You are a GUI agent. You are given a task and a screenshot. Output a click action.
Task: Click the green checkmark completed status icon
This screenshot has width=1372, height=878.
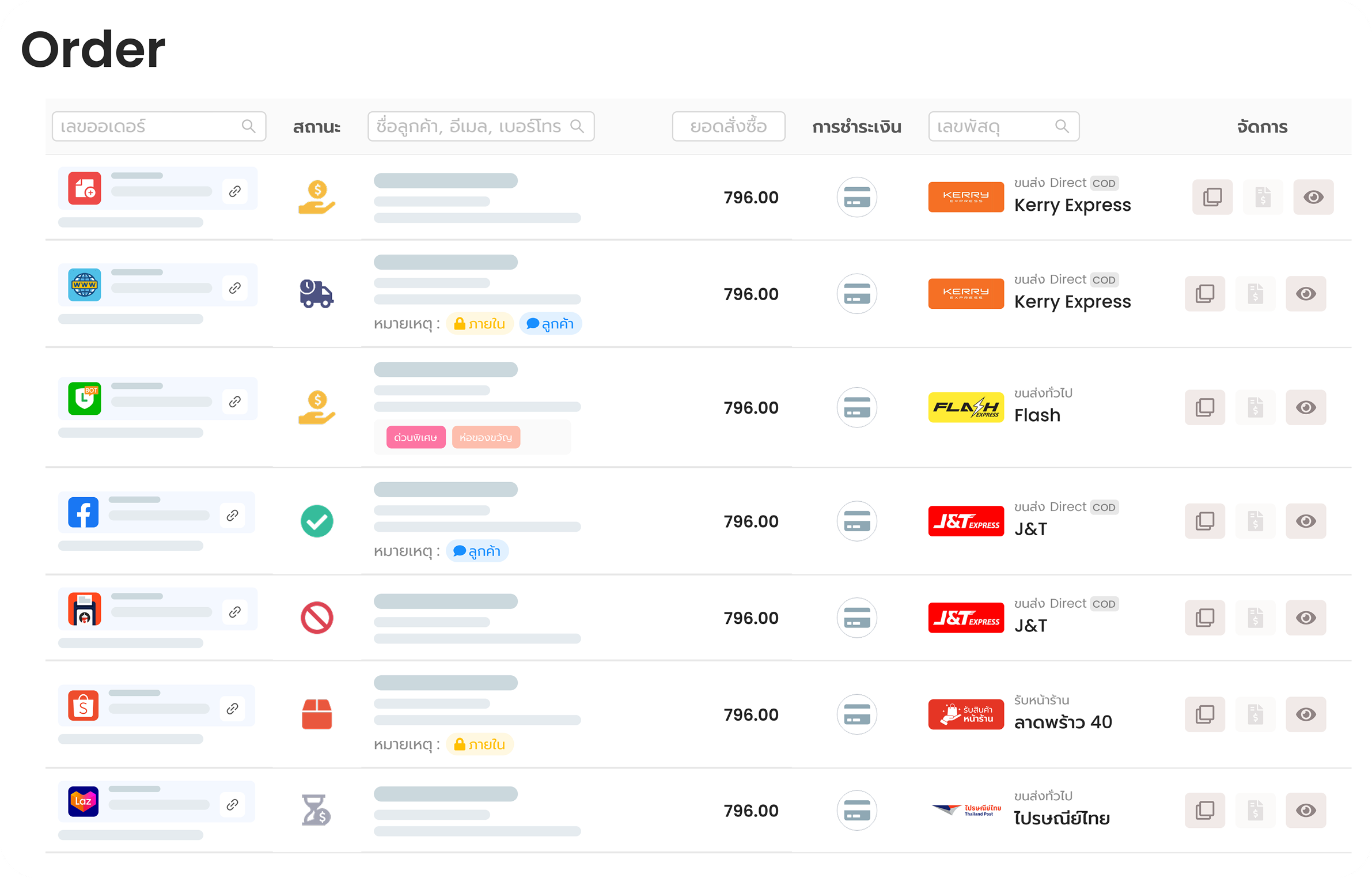coord(317,521)
